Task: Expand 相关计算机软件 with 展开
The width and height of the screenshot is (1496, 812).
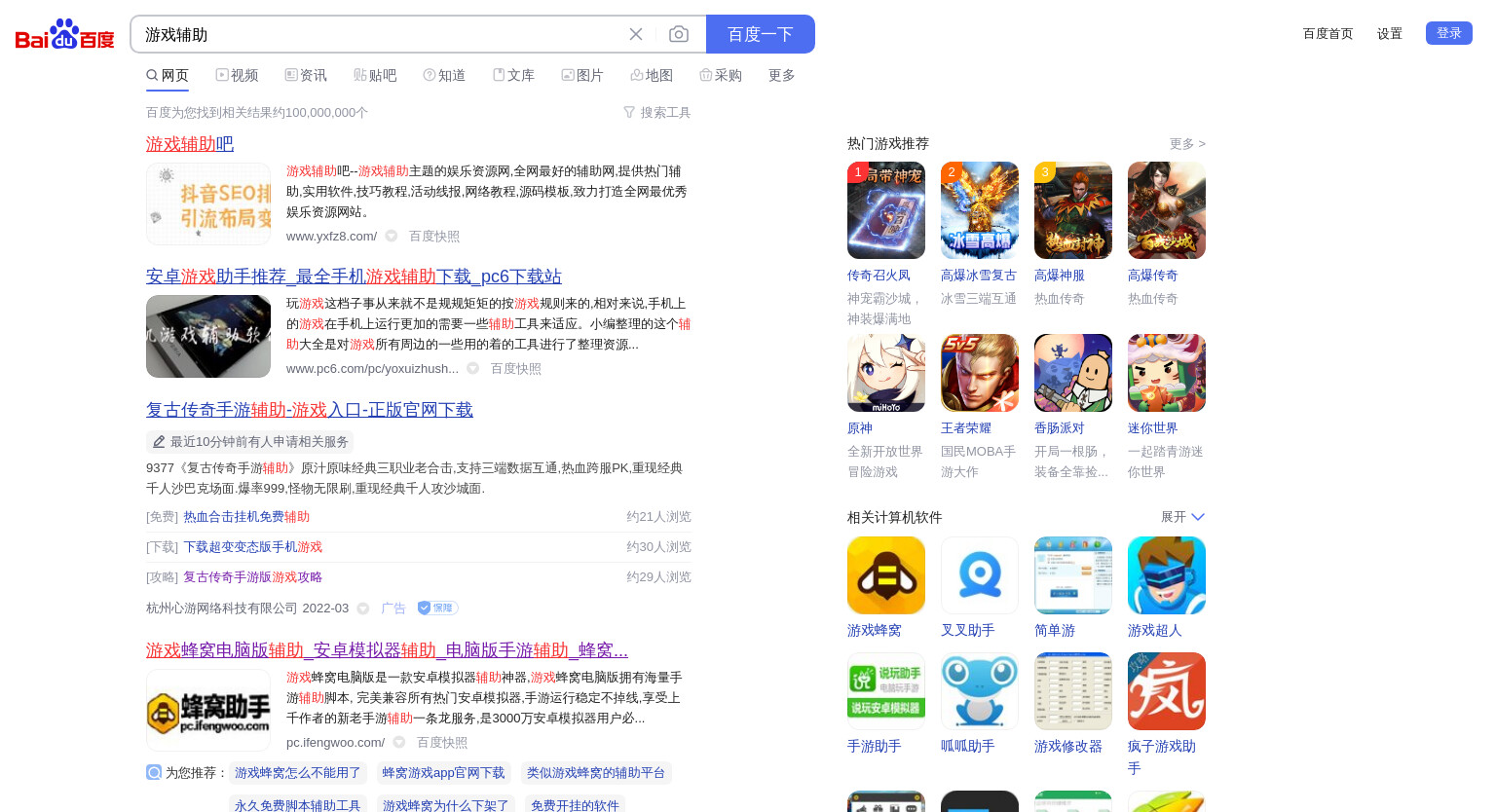Action: tap(1182, 517)
